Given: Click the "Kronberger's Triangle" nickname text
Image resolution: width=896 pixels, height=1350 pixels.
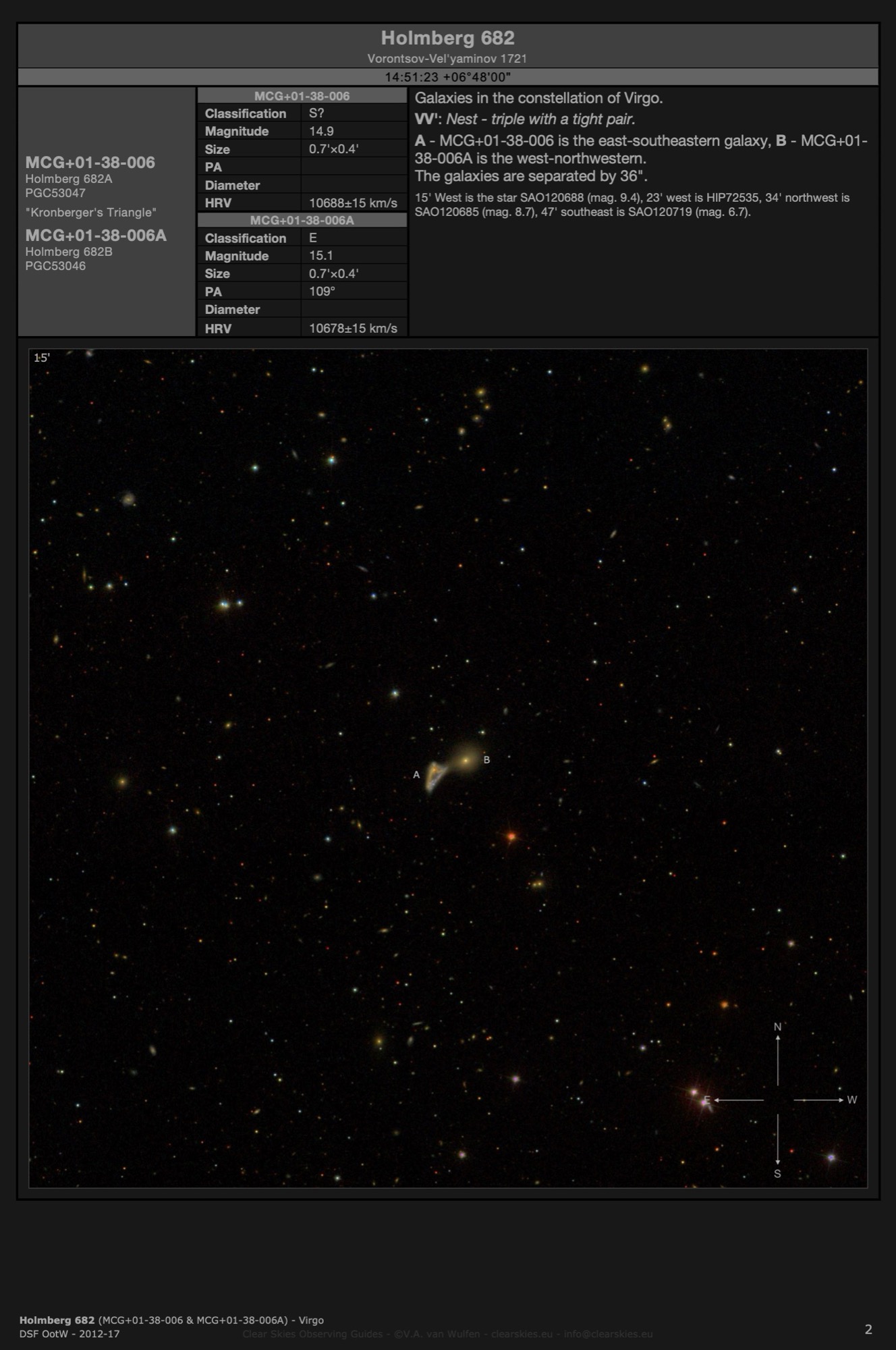Looking at the screenshot, I should [x=91, y=213].
